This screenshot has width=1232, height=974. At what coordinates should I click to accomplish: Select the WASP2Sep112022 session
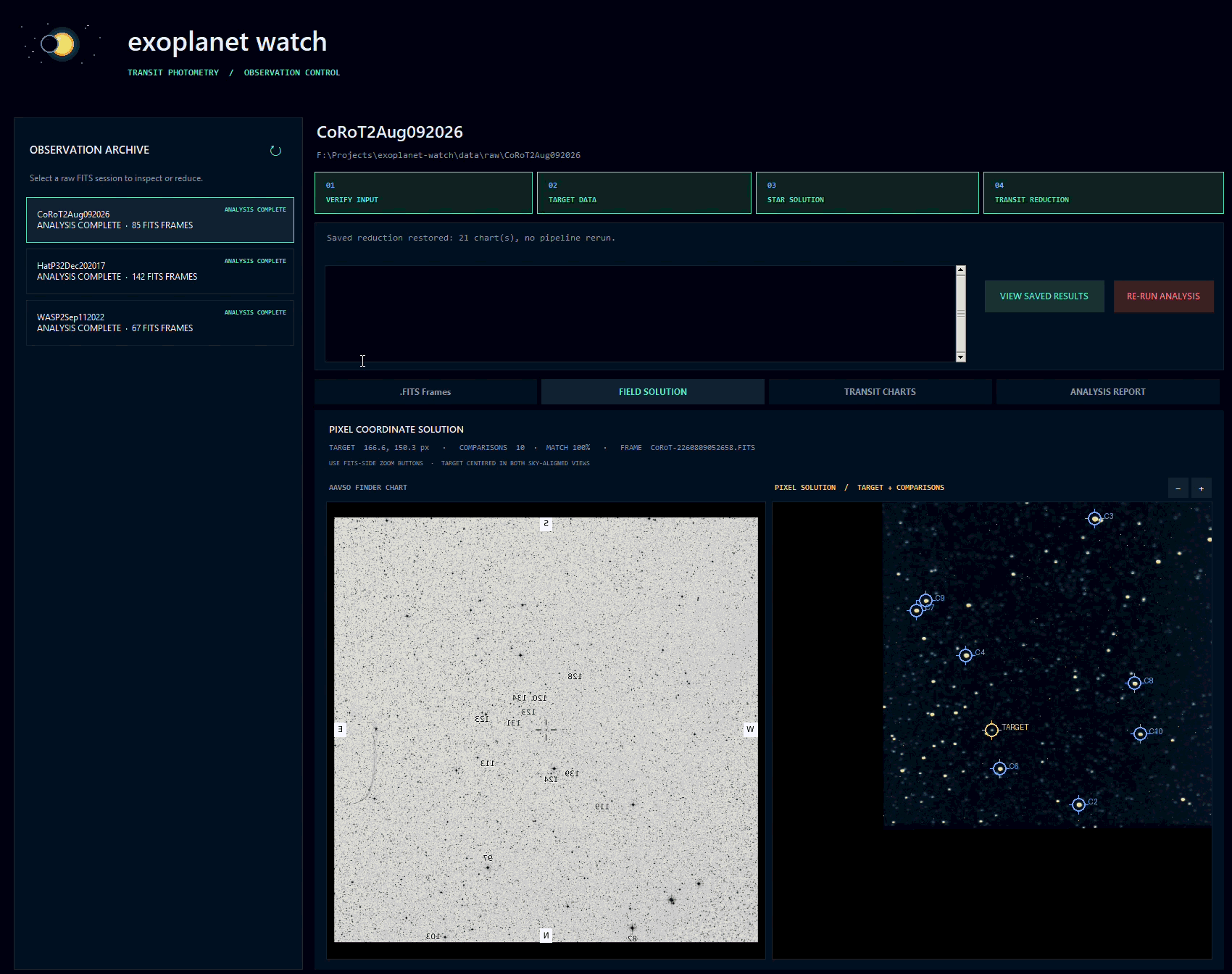(x=160, y=322)
